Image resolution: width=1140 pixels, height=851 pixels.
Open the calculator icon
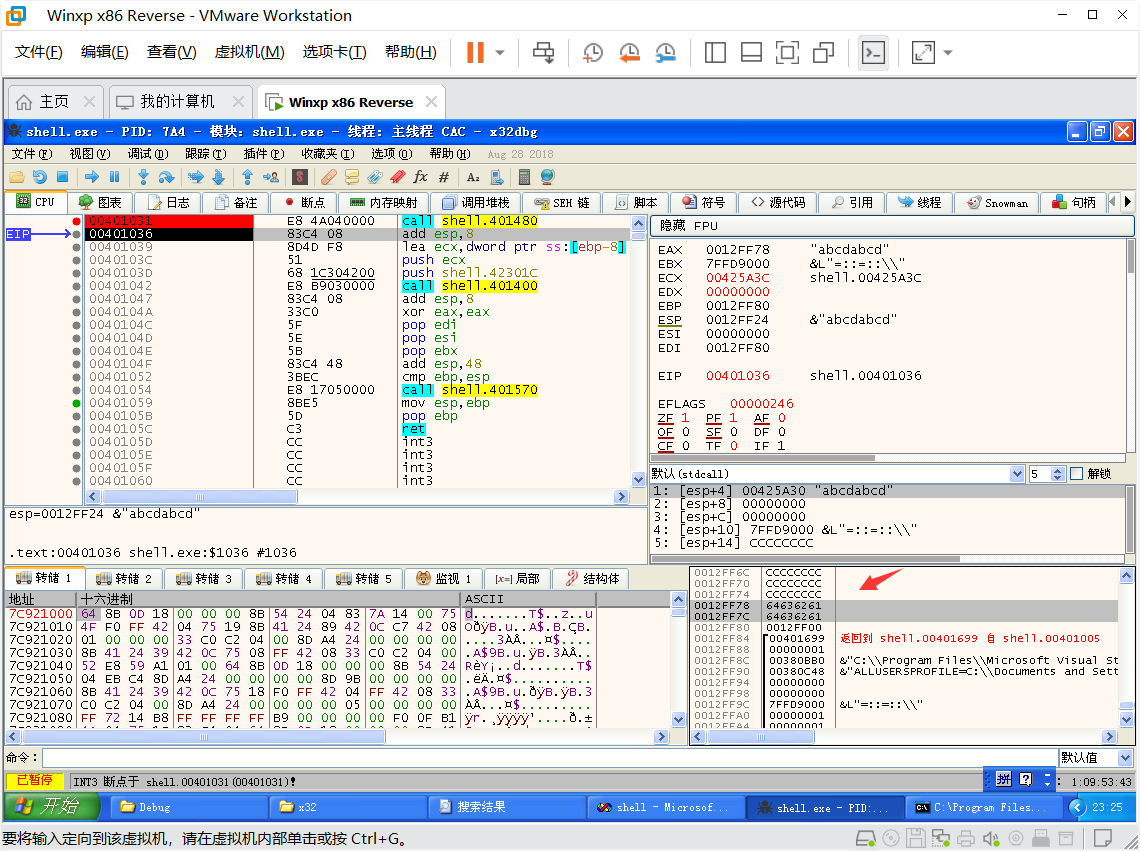click(523, 177)
